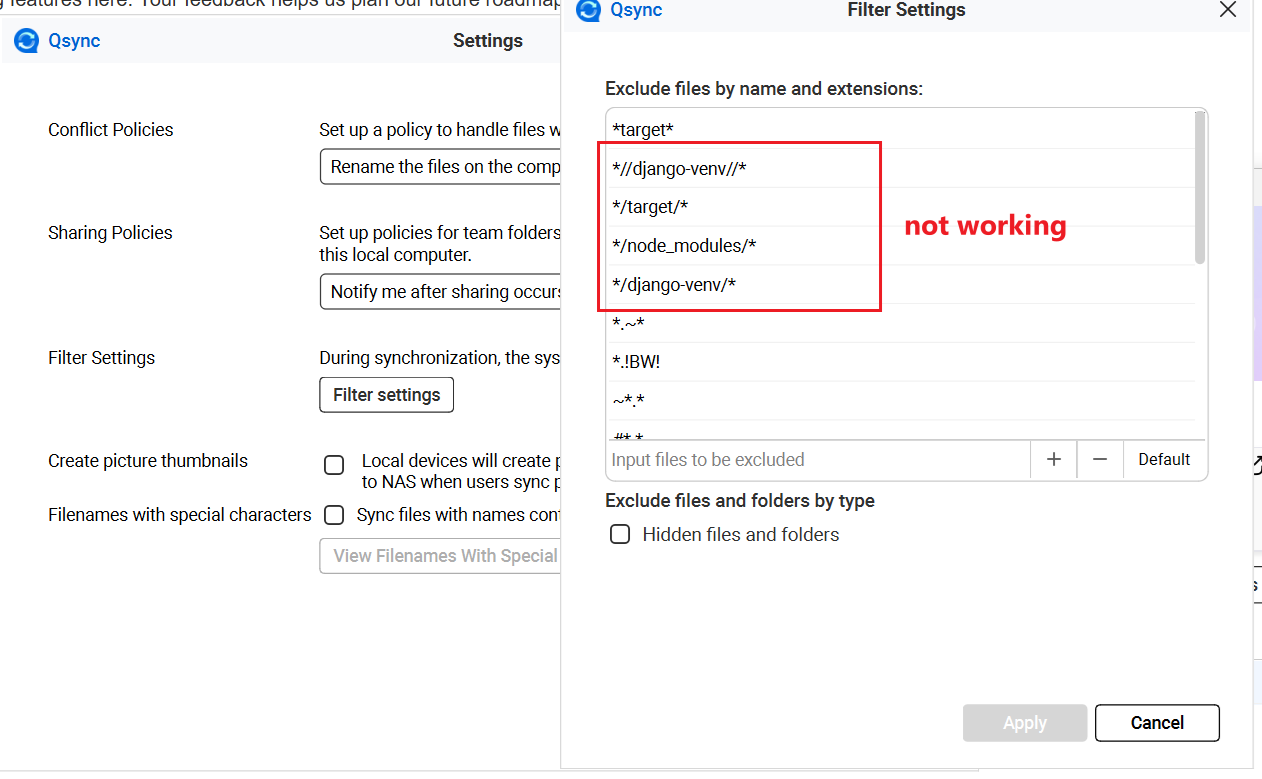Screen dimensions: 1262x779
Task: Click the minus icon to remove filter
Action: pyautogui.click(x=1100, y=459)
